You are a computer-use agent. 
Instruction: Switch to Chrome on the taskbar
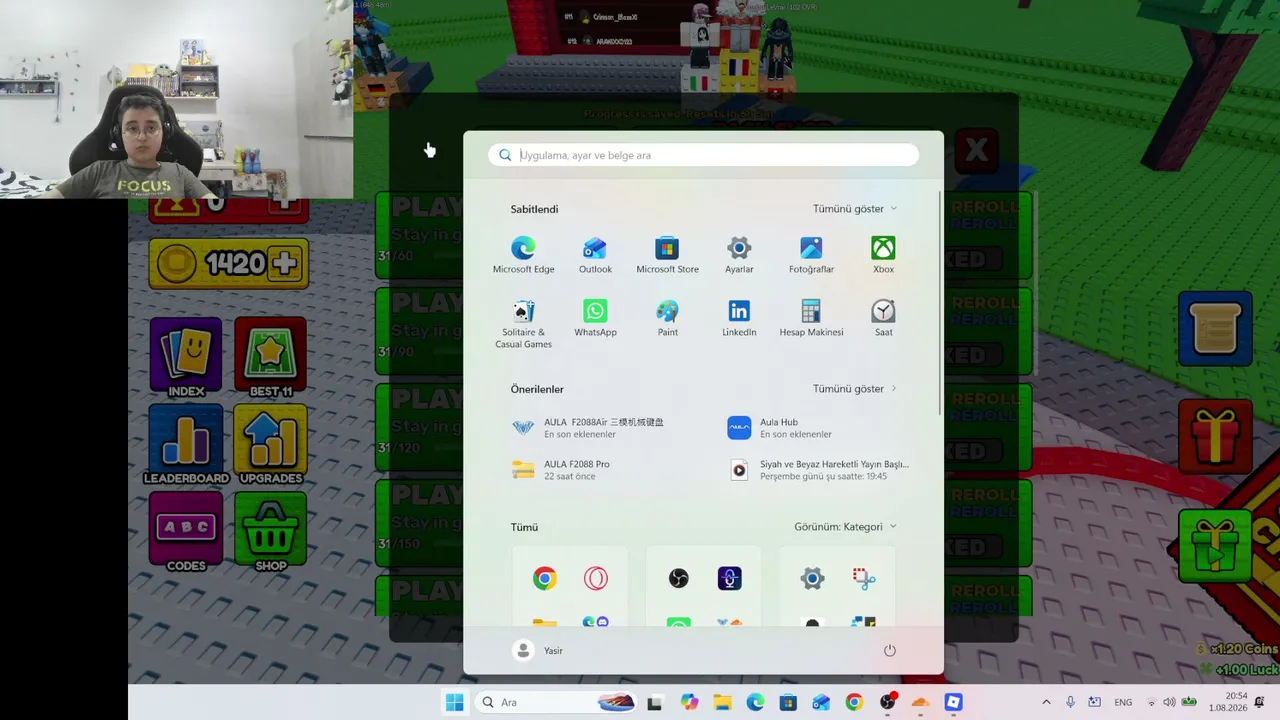pyautogui.click(x=854, y=702)
